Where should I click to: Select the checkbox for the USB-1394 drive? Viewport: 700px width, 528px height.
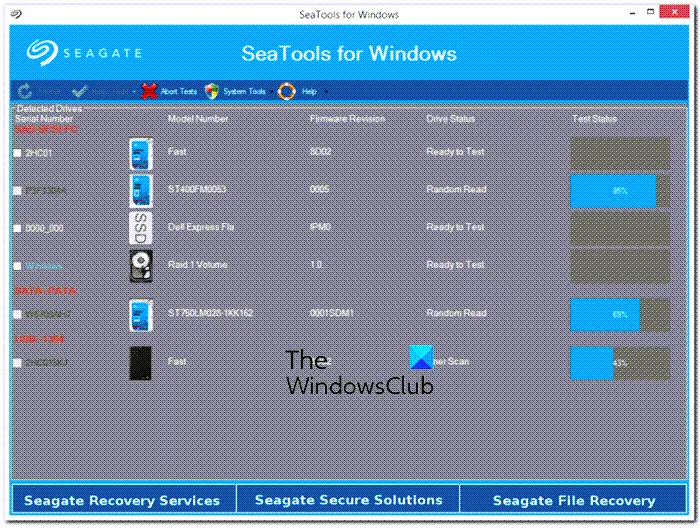coord(17,362)
